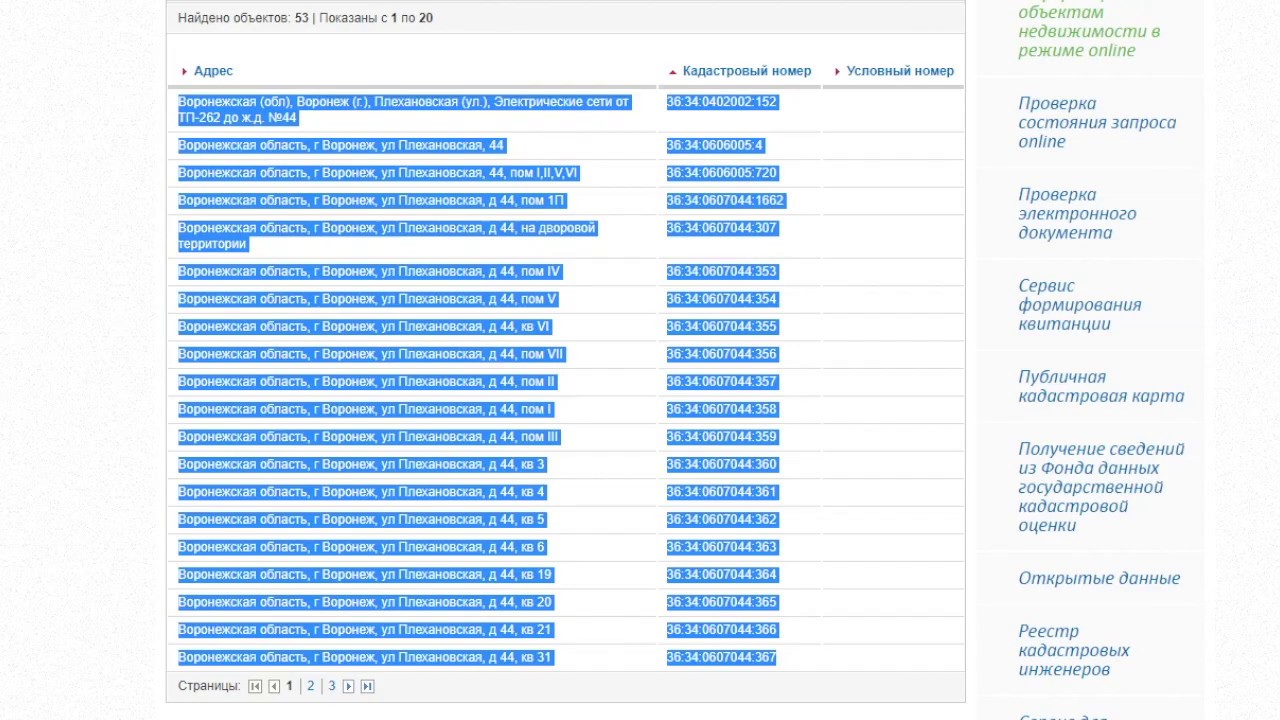Click cadastral number 36:34:0607044:353
This screenshot has width=1280, height=720.
721,272
